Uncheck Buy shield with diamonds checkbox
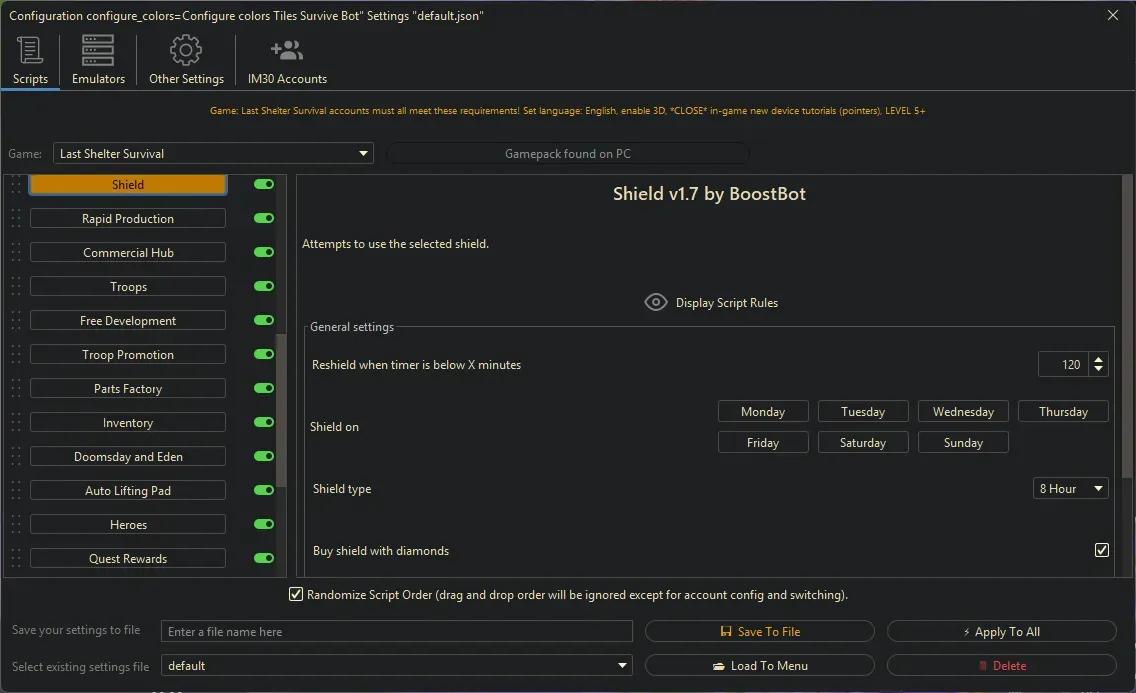Viewport: 1136px width, 693px height. [x=1101, y=550]
